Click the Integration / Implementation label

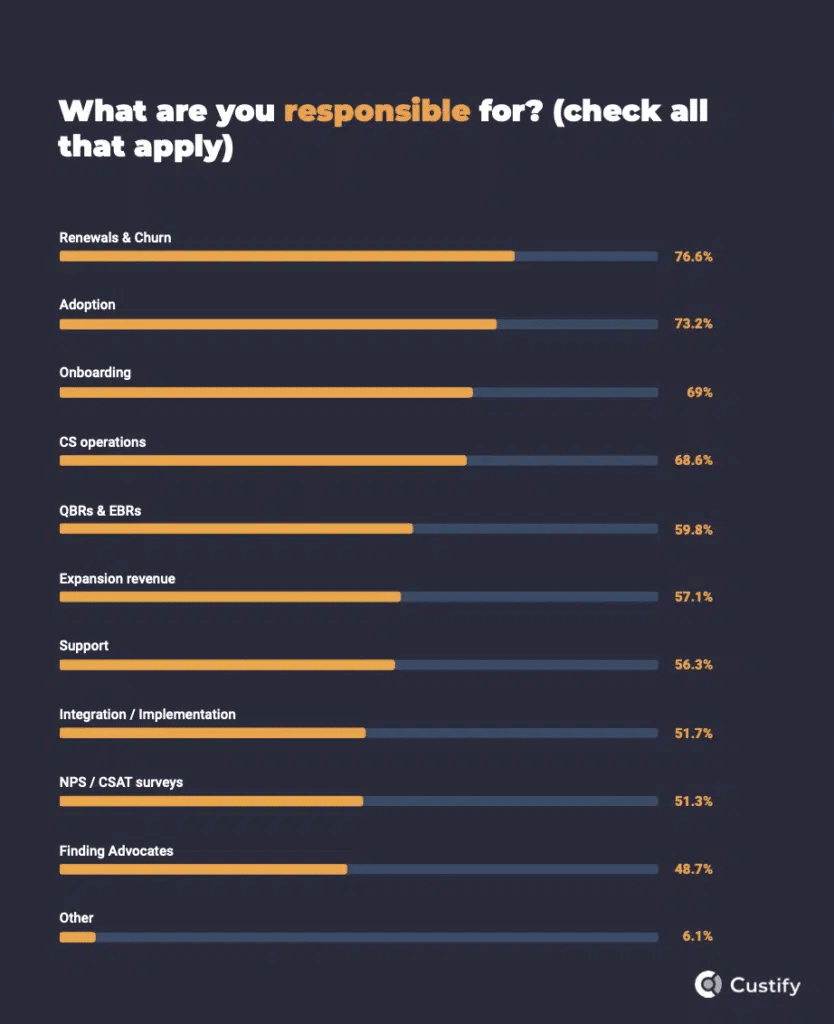[x=147, y=714]
